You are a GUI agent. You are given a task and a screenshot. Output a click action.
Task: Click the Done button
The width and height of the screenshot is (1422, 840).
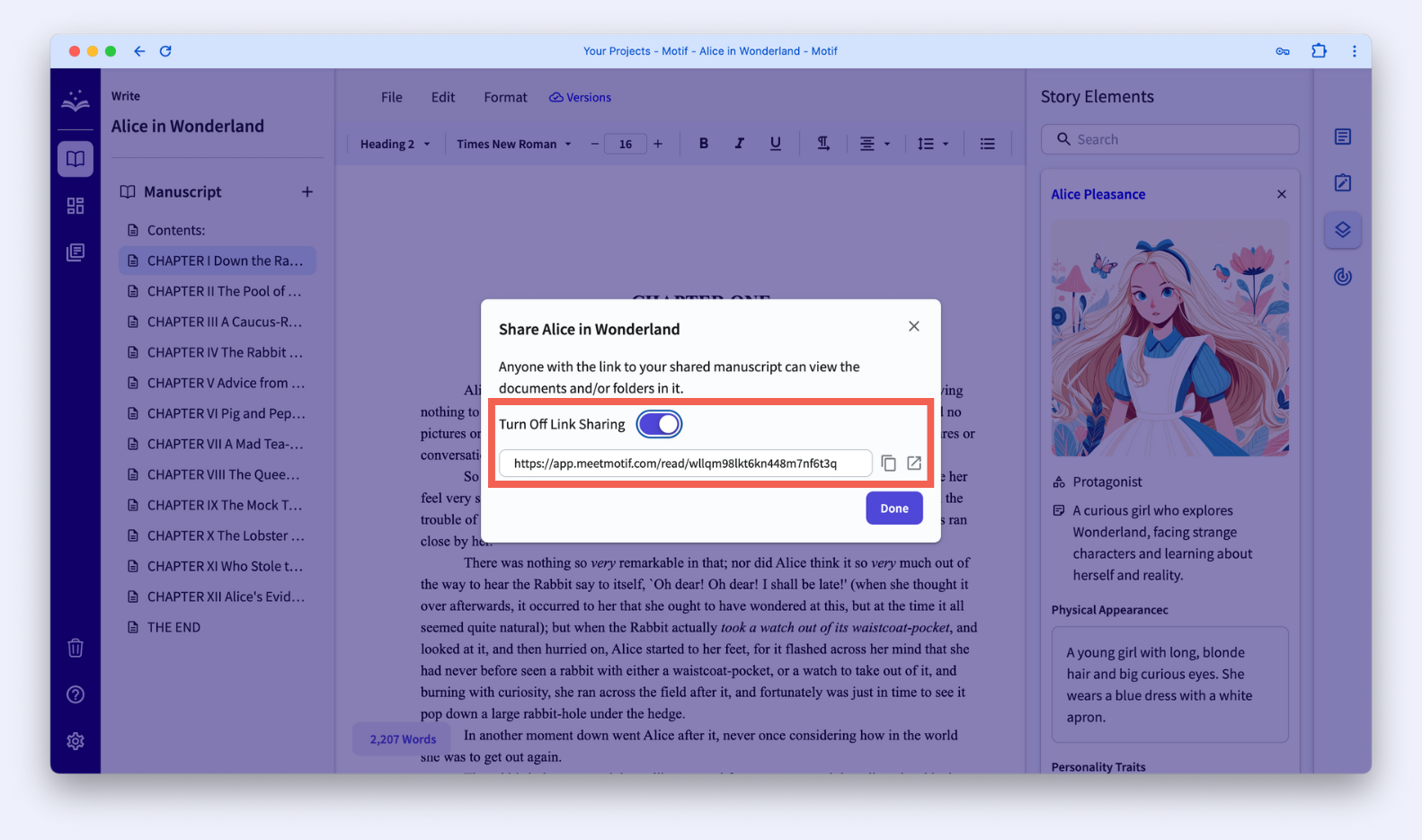pyautogui.click(x=894, y=508)
